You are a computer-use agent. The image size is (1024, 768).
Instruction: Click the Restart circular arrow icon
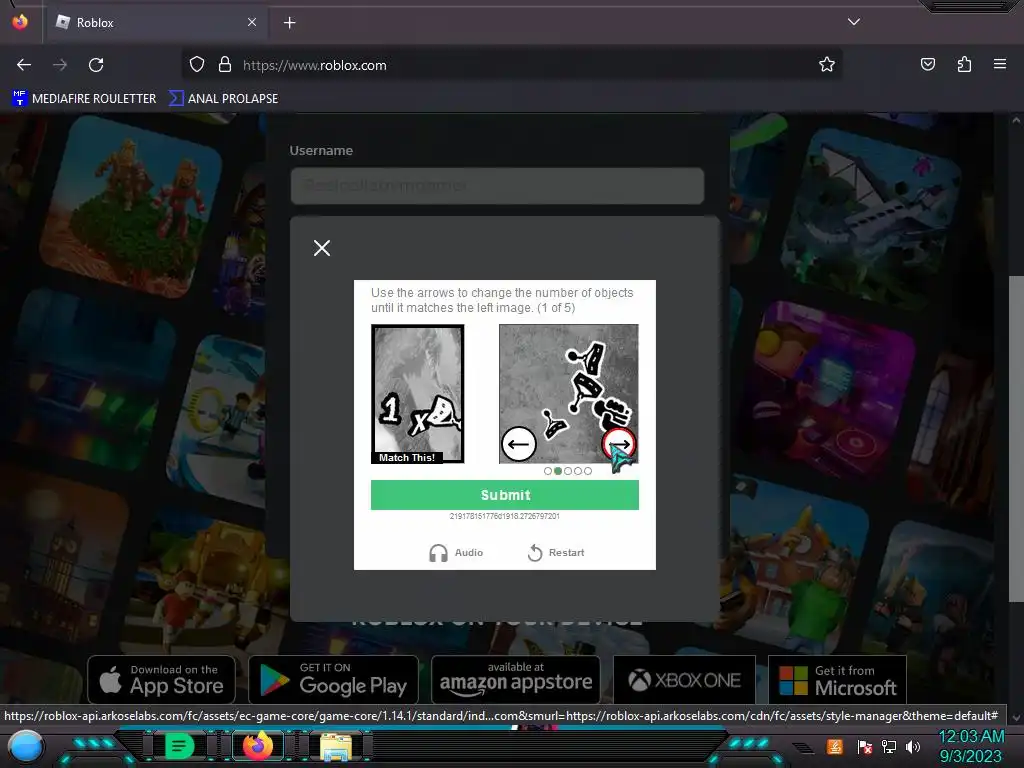click(x=535, y=552)
